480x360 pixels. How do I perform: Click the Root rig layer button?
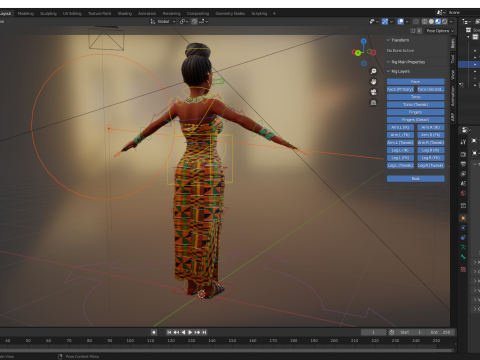click(416, 179)
